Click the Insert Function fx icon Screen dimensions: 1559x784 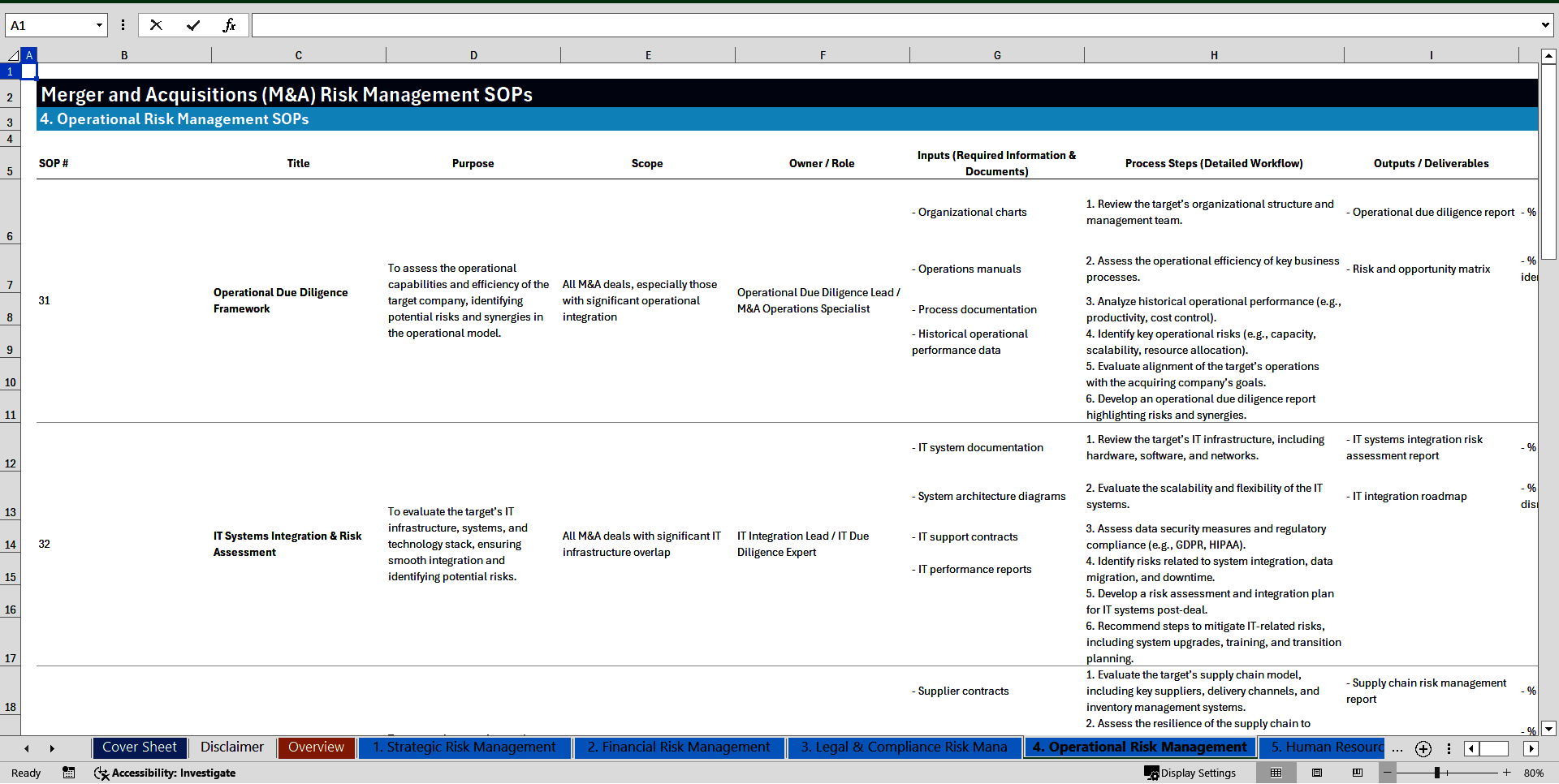click(230, 25)
